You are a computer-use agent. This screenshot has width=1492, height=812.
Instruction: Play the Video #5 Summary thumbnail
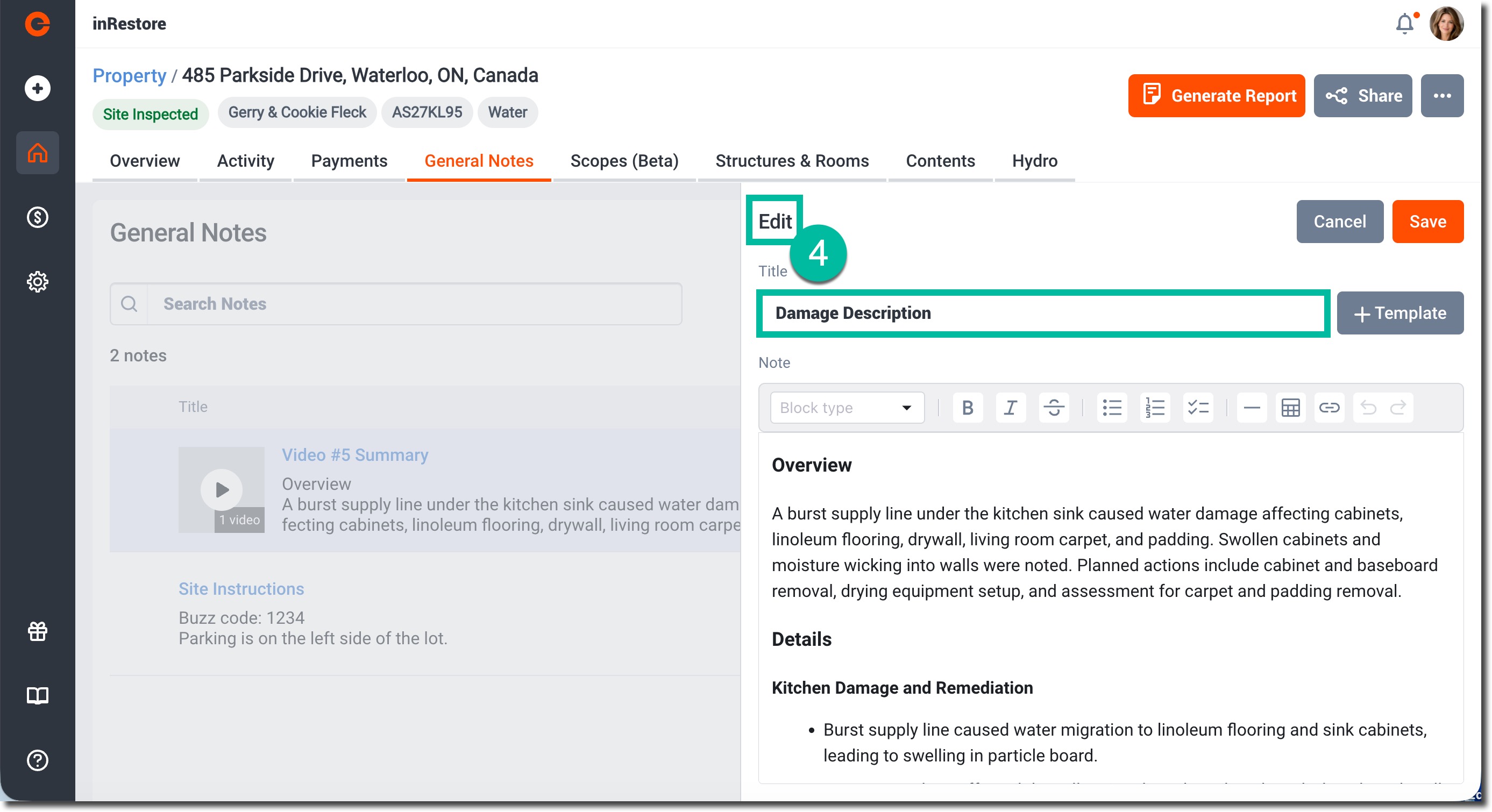[x=221, y=490]
